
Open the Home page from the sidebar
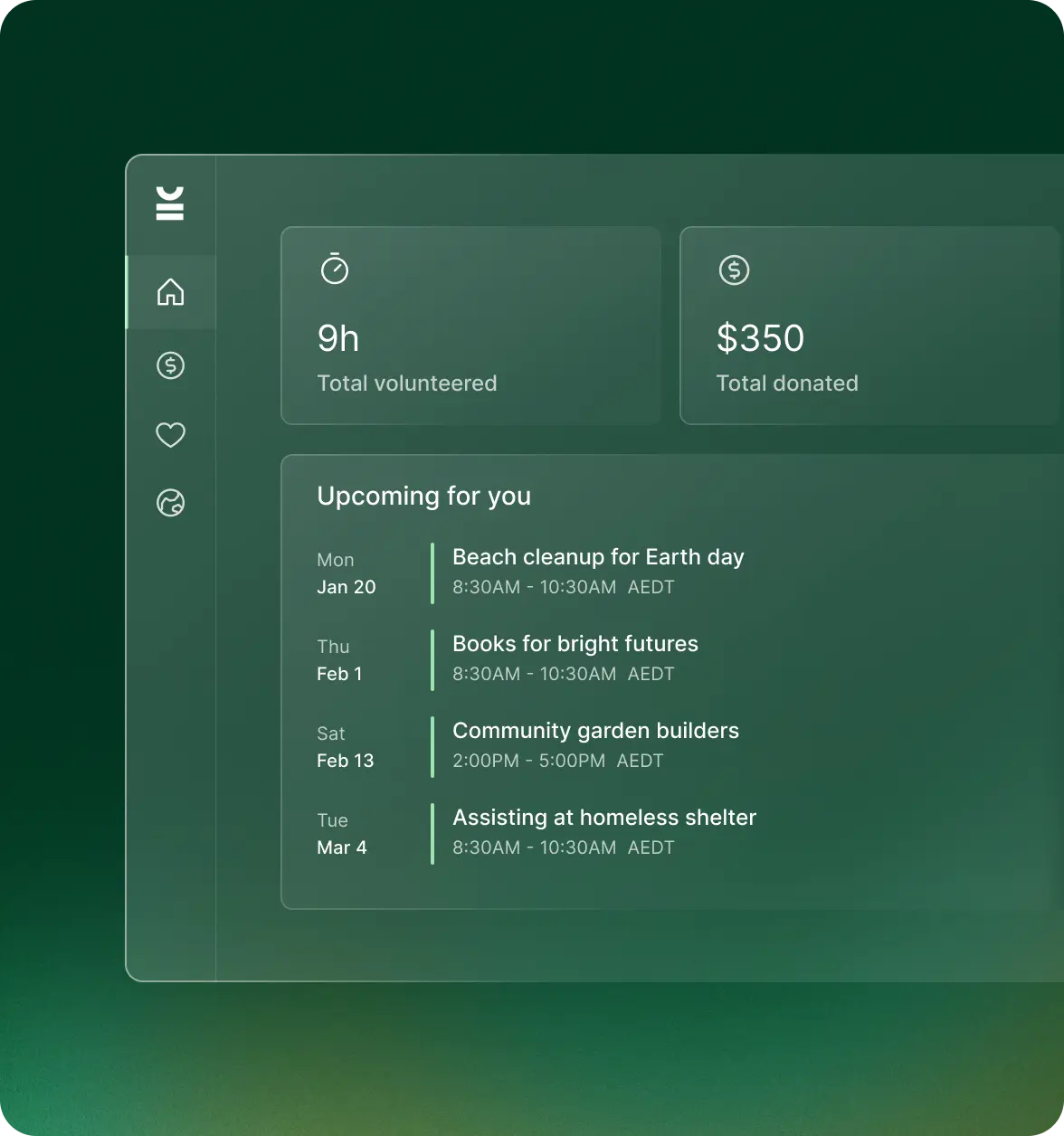[x=170, y=292]
